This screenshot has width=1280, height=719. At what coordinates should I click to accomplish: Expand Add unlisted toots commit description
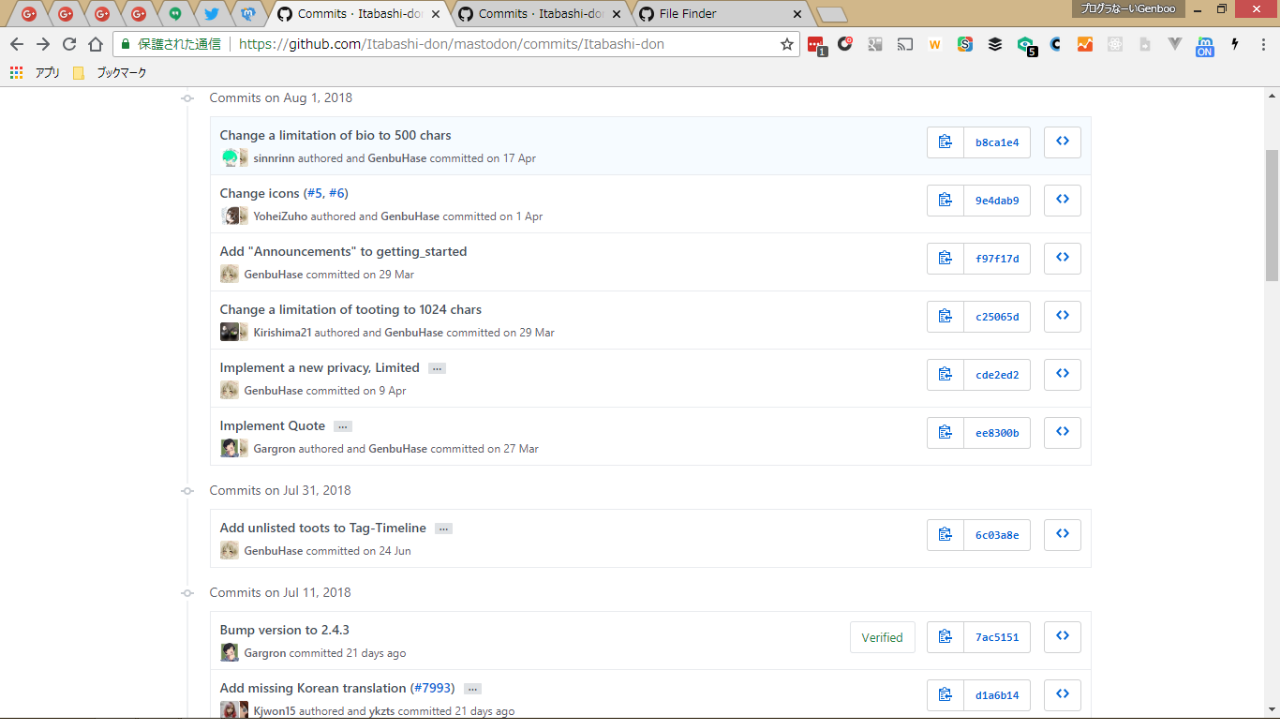[444, 529]
